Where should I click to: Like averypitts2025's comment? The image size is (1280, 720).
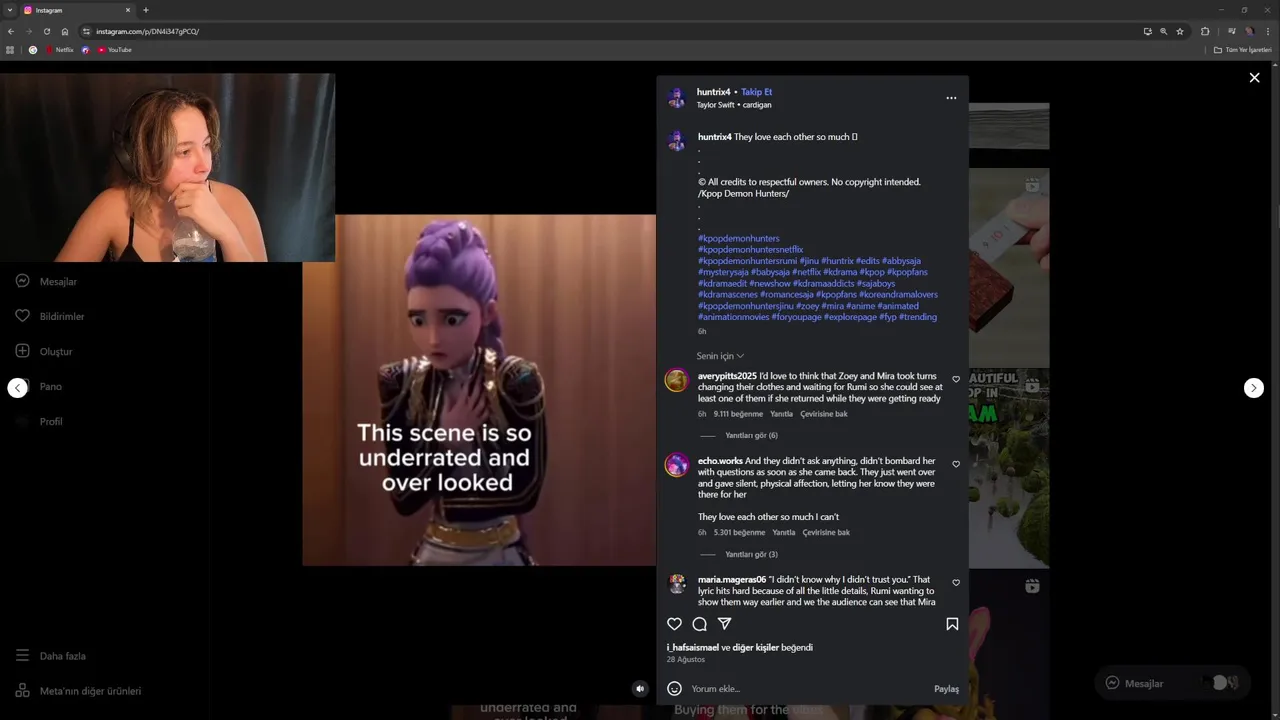[956, 380]
